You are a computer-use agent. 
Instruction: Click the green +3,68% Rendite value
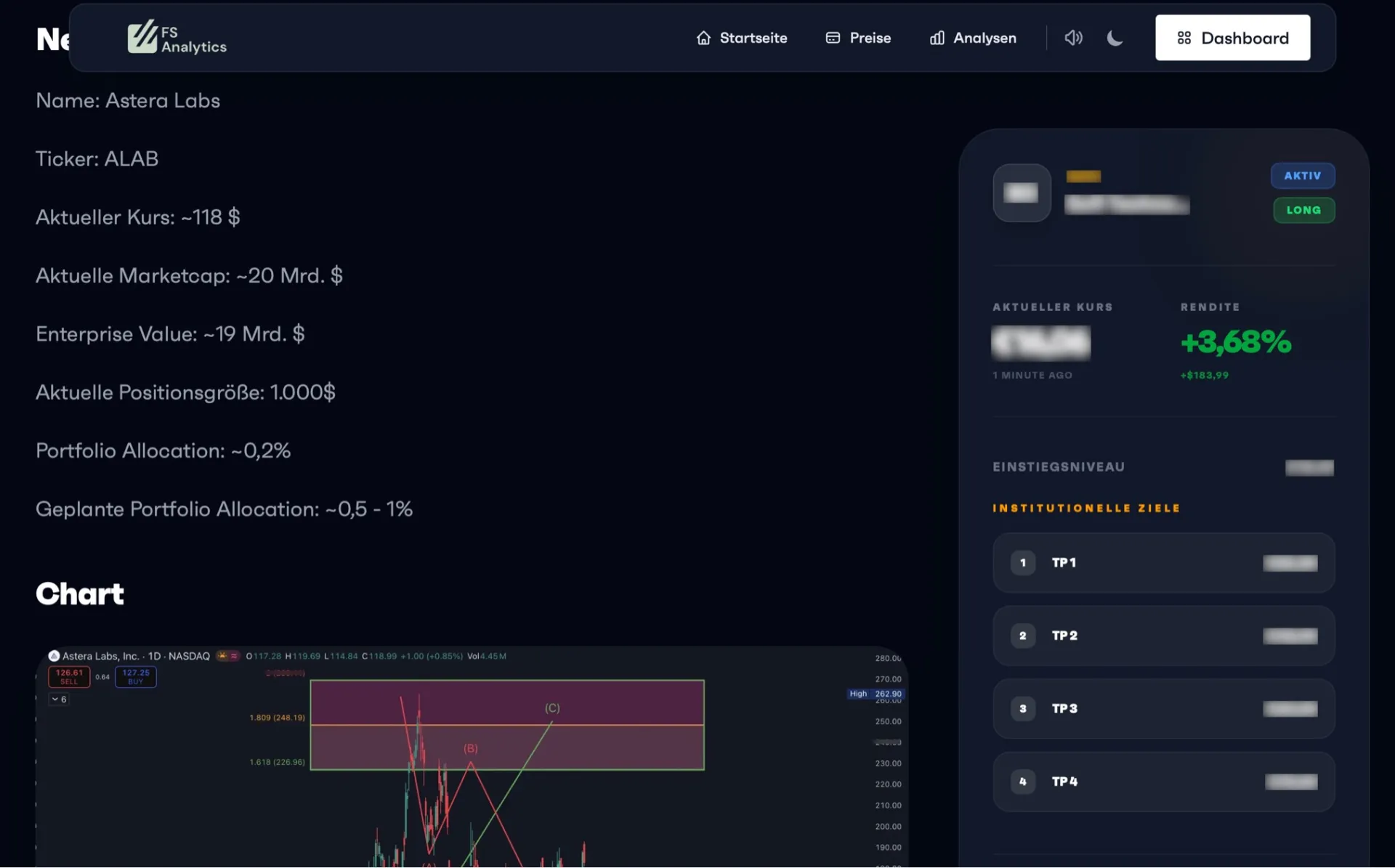pos(1236,341)
